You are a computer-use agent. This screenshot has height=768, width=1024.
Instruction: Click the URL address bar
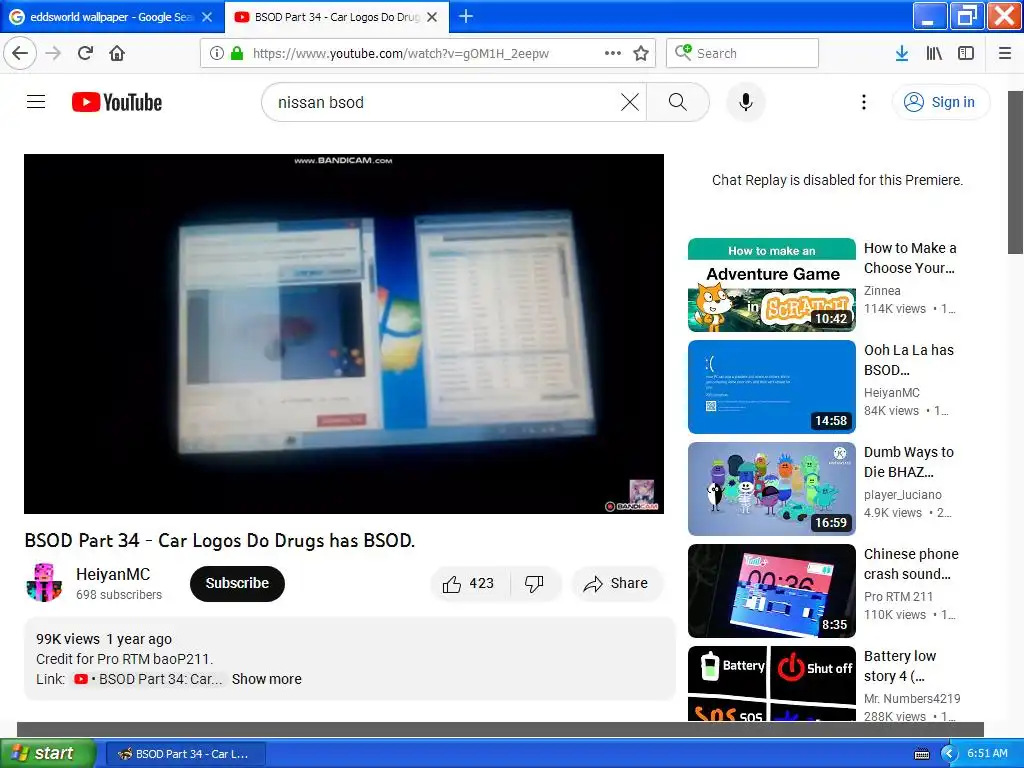[x=429, y=53]
